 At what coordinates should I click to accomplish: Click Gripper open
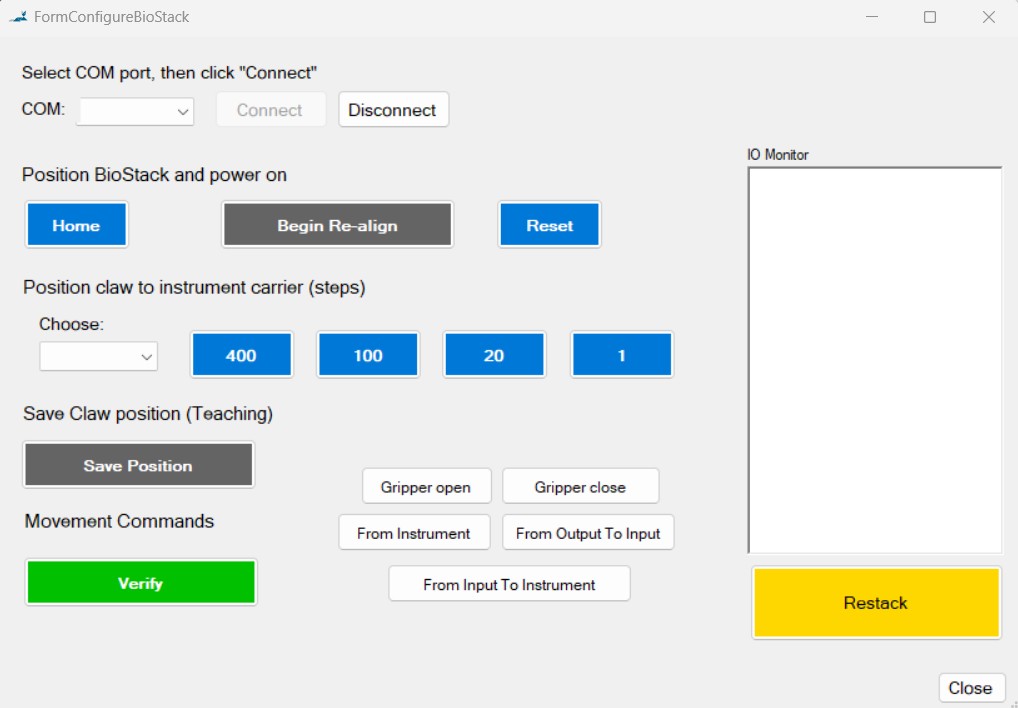coord(427,486)
